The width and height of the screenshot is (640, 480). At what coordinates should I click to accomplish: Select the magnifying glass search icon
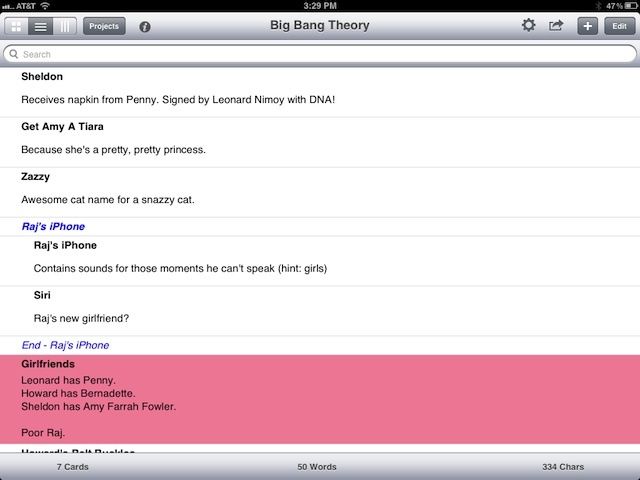(13, 54)
